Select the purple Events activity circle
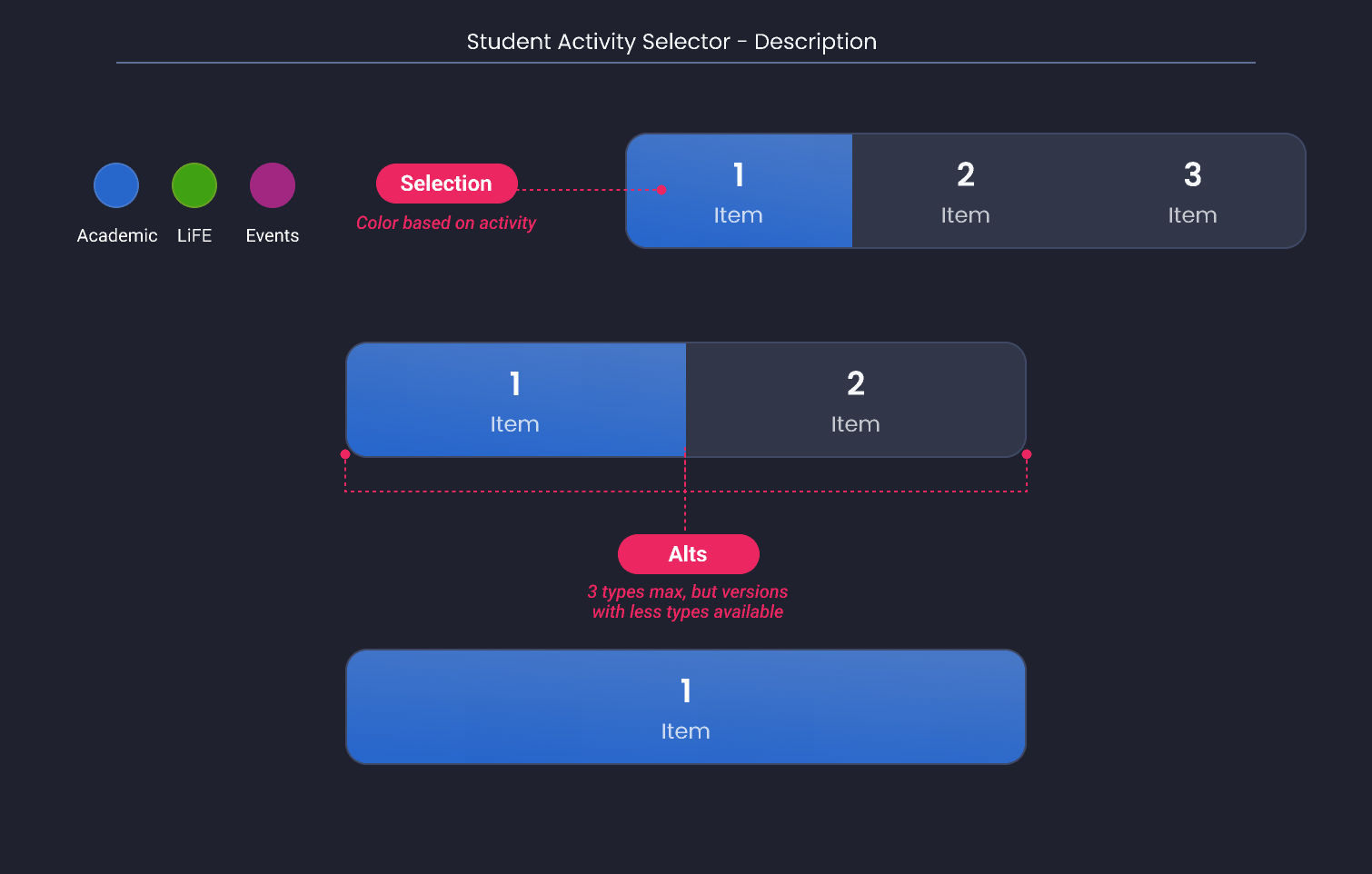Image resolution: width=1372 pixels, height=874 pixels. tap(272, 184)
